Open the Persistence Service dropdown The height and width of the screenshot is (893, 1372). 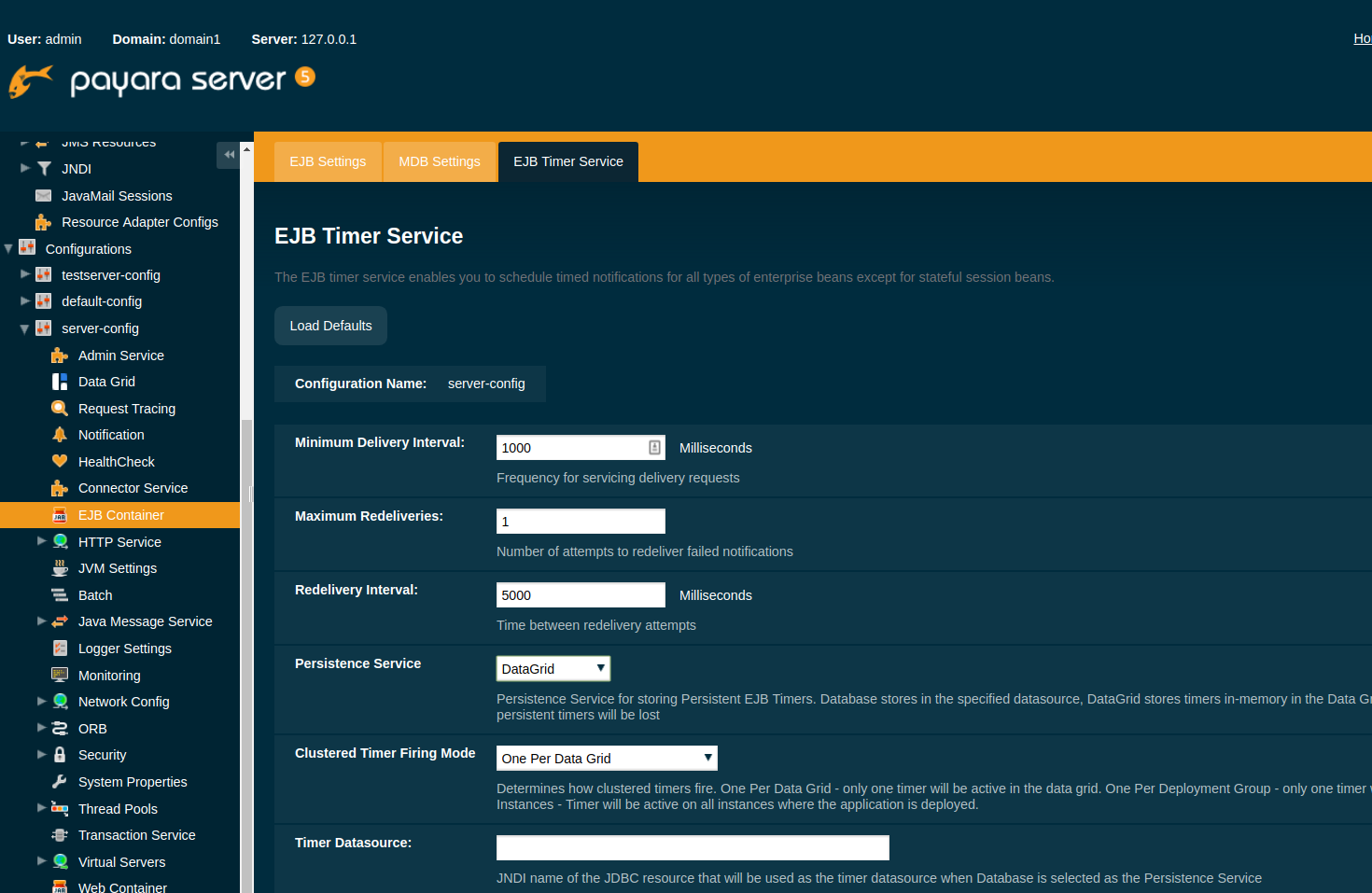[x=553, y=668]
